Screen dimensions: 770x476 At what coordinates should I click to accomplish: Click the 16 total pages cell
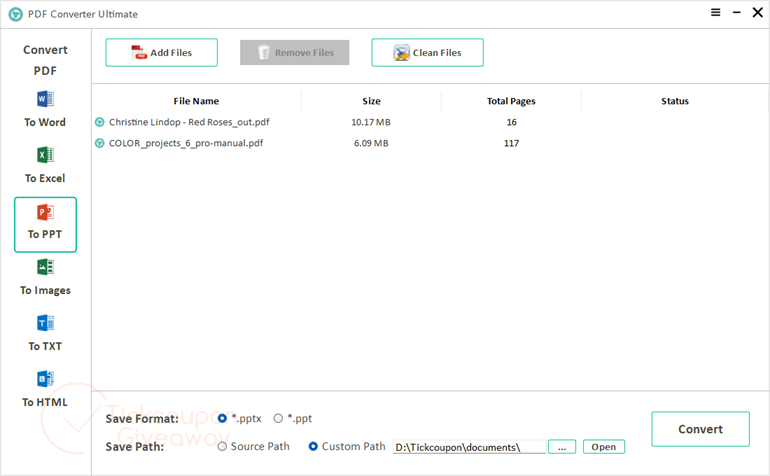coord(512,122)
